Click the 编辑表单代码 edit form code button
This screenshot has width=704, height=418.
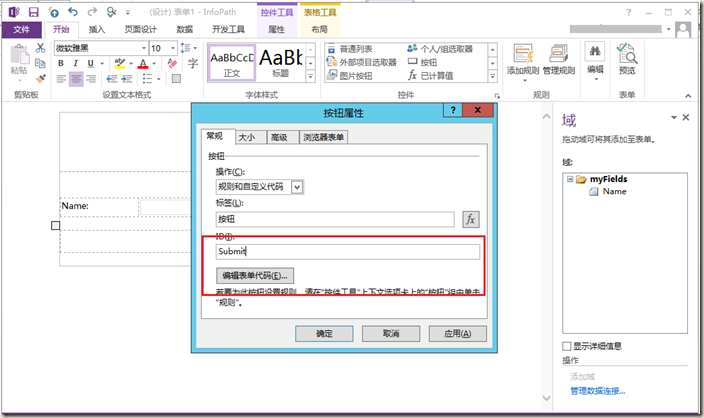click(x=255, y=275)
